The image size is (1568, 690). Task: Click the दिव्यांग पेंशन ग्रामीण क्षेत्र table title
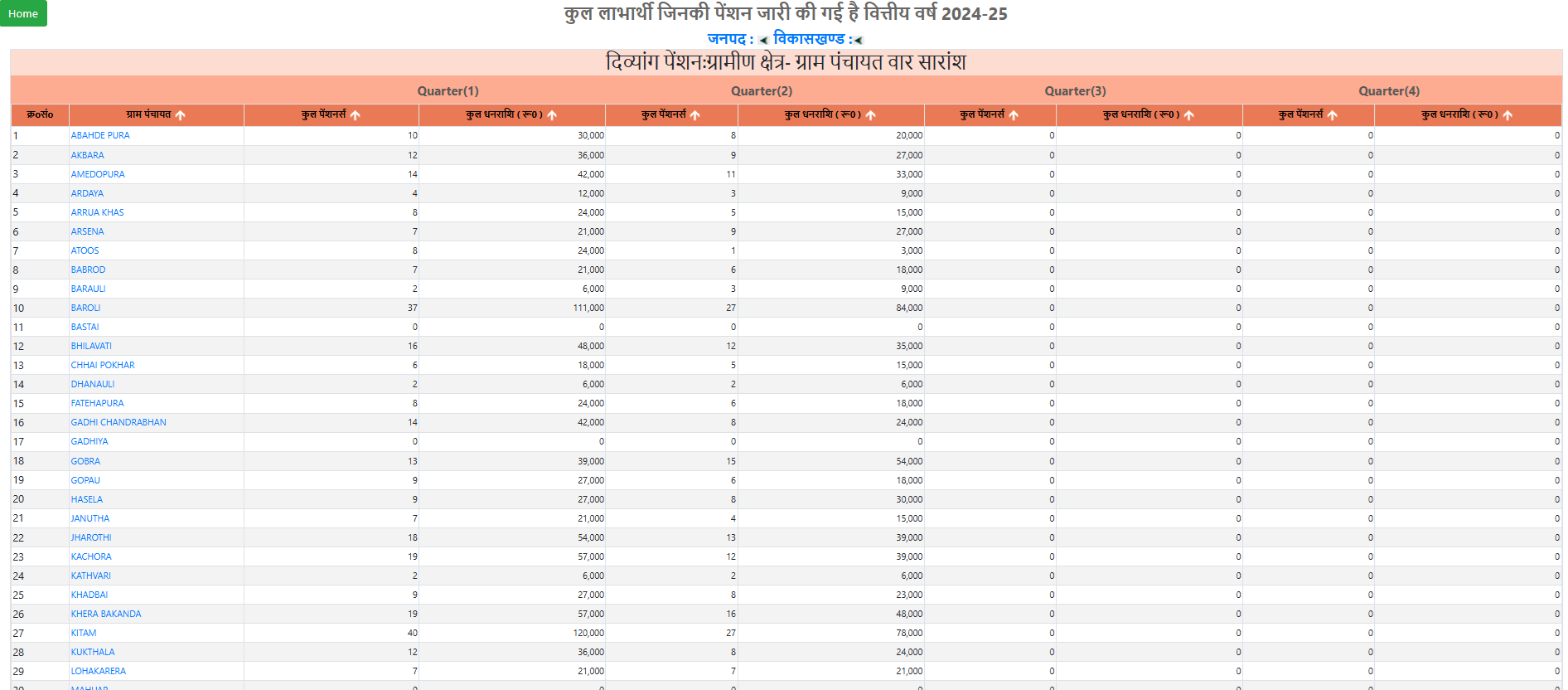point(786,62)
